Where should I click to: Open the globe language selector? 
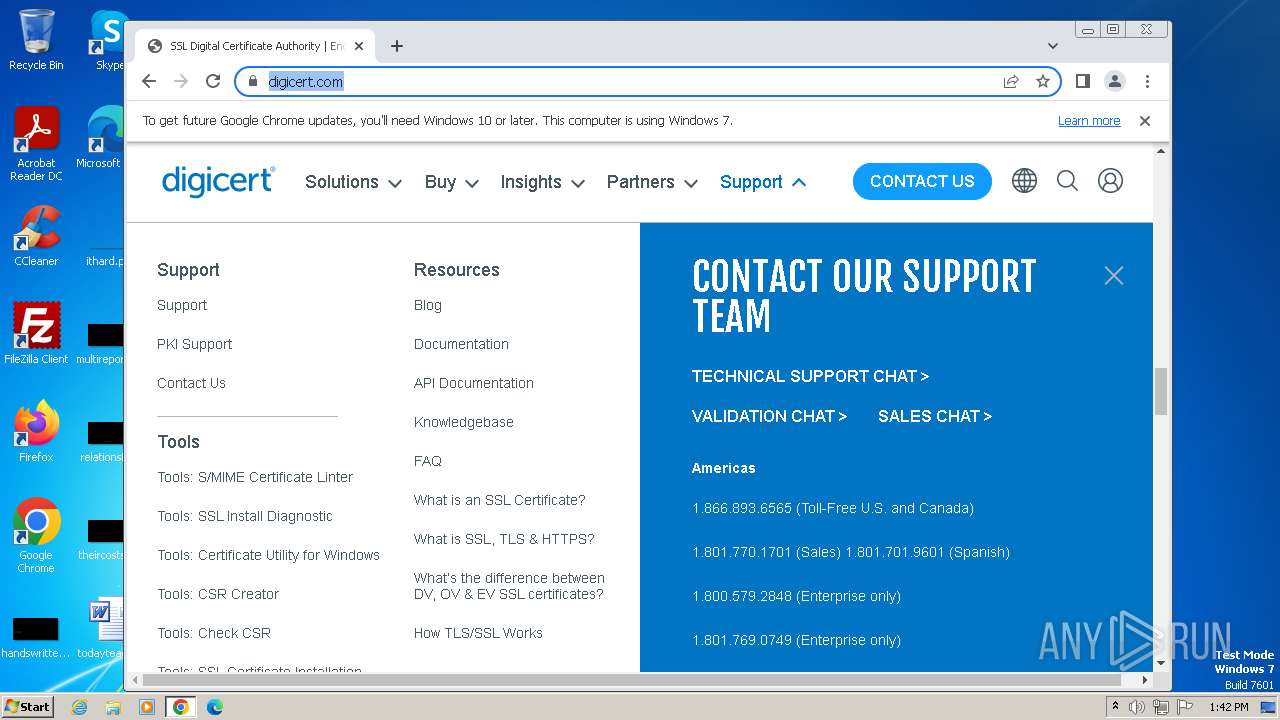tap(1024, 181)
